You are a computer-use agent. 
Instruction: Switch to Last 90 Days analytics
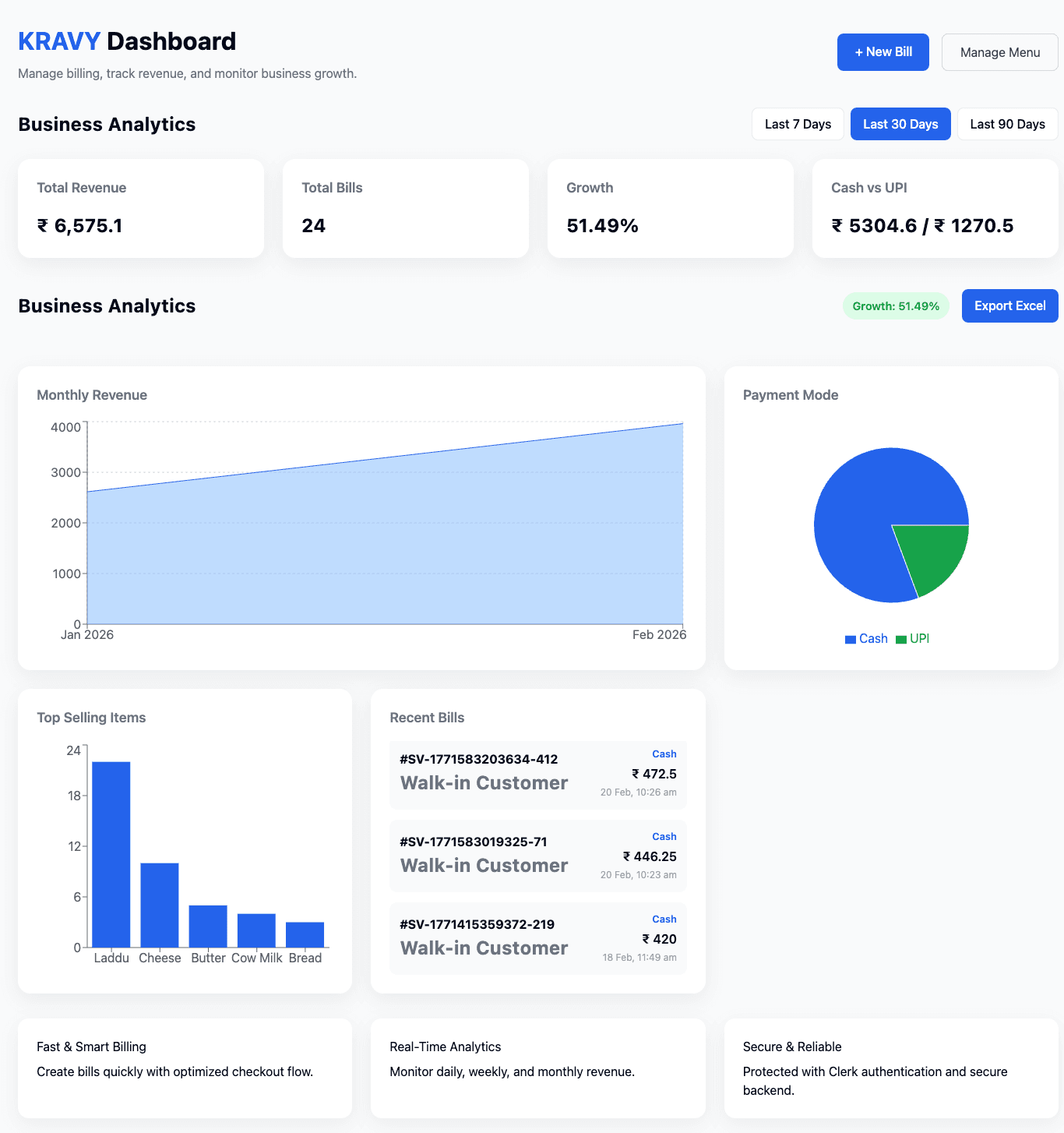click(1007, 124)
